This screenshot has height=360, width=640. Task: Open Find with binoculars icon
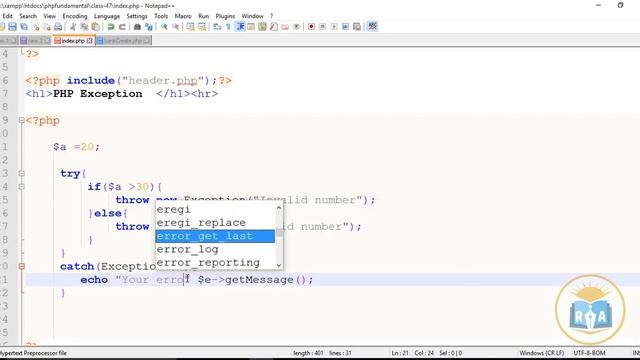pyautogui.click(x=137, y=27)
